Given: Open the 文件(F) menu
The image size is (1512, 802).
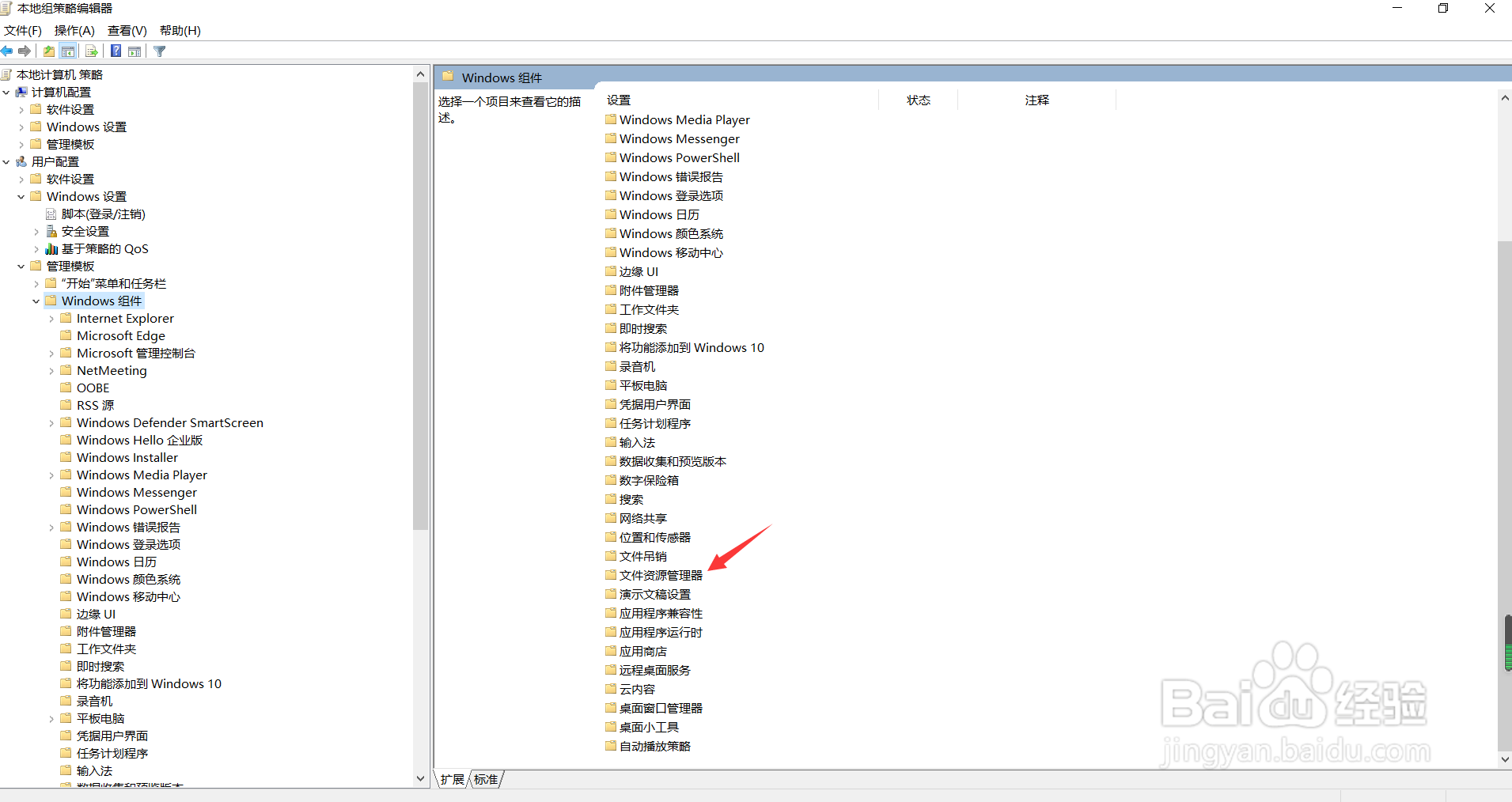Looking at the screenshot, I should [x=23, y=31].
